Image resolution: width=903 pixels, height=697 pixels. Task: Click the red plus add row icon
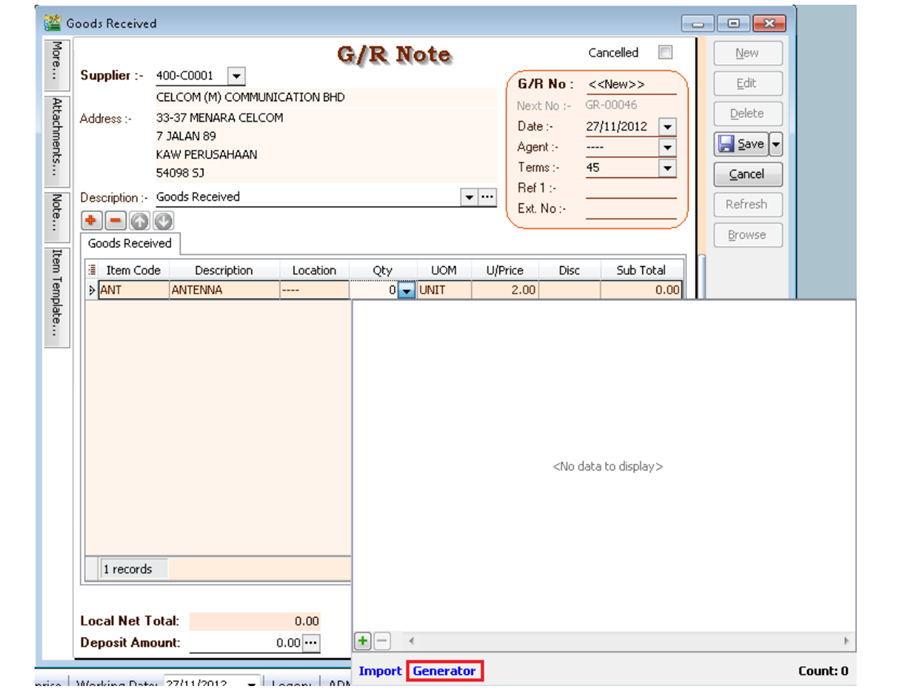(91, 221)
